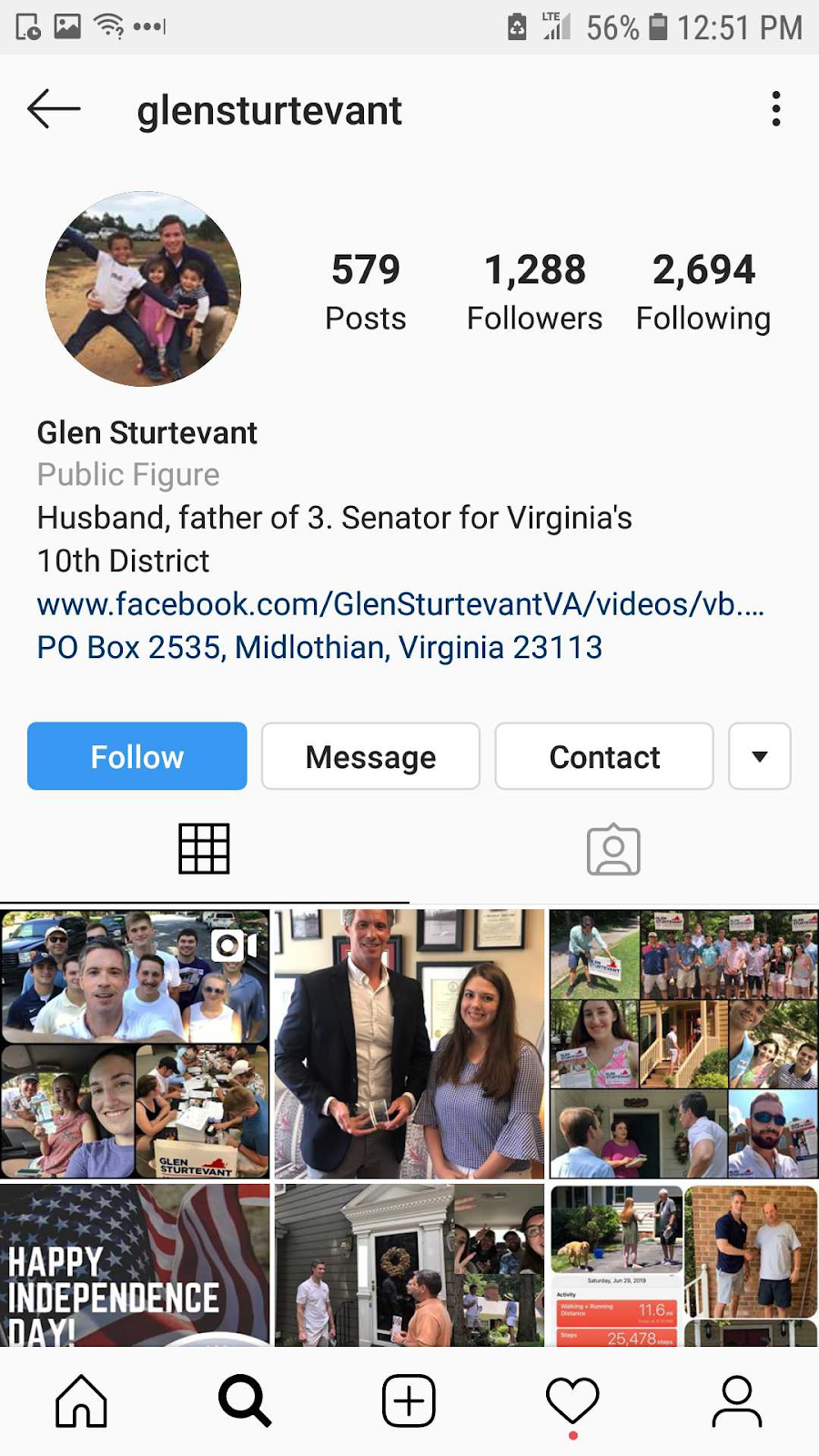Viewport: 819px width, 1456px height.
Task: Open my profile person icon
Action: tap(736, 1400)
